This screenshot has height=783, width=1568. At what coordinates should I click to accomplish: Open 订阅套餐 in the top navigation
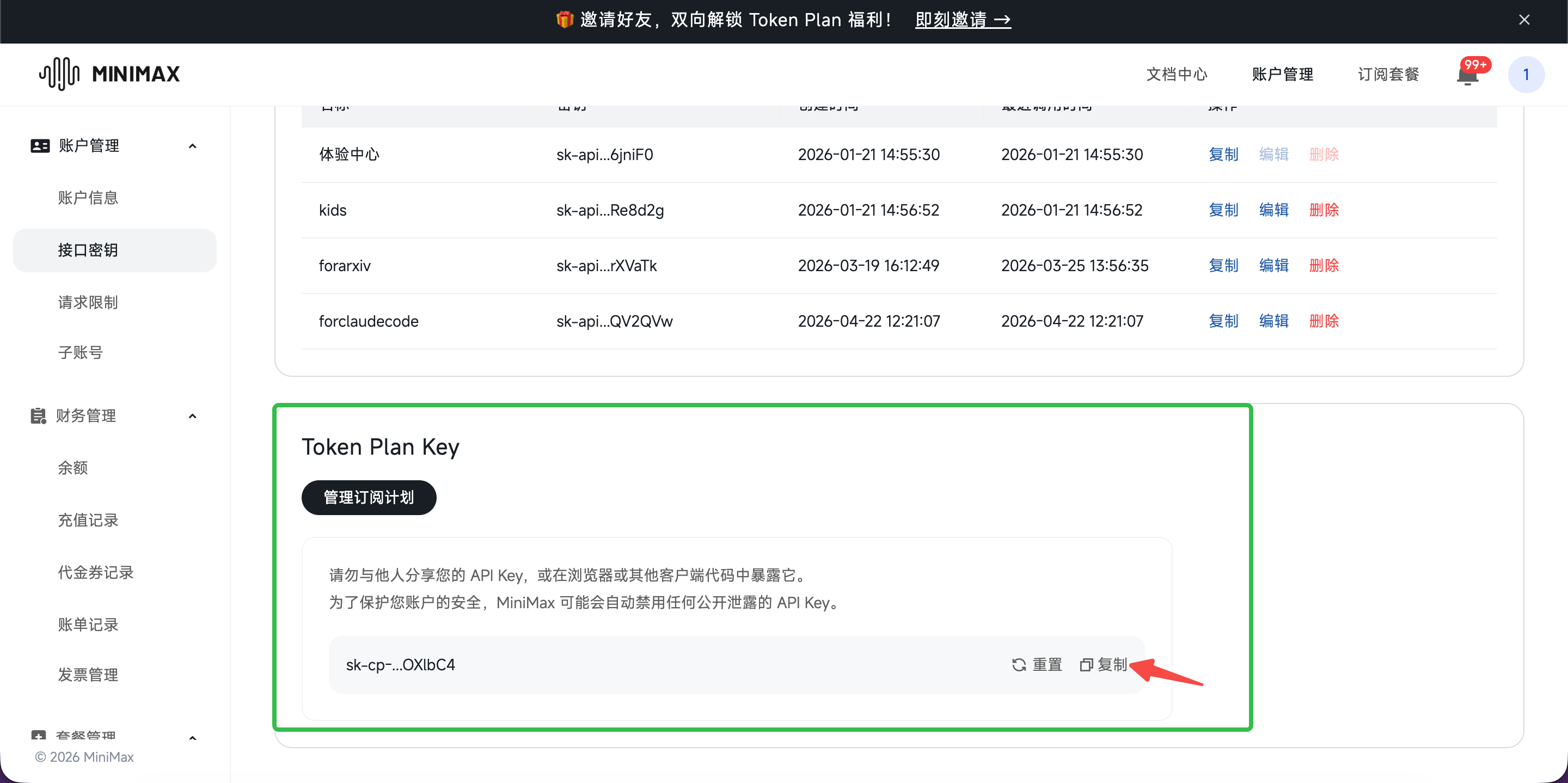[x=1388, y=74]
